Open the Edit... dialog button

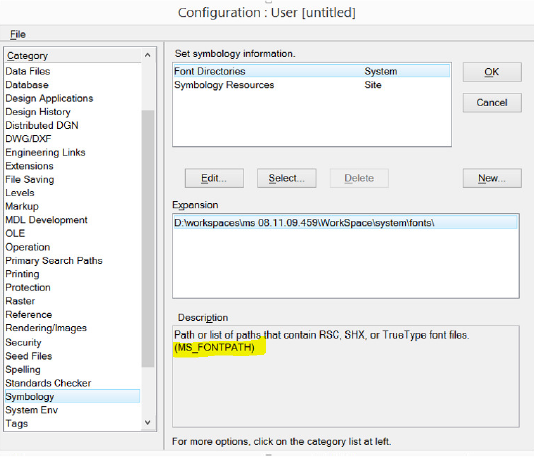[214, 178]
